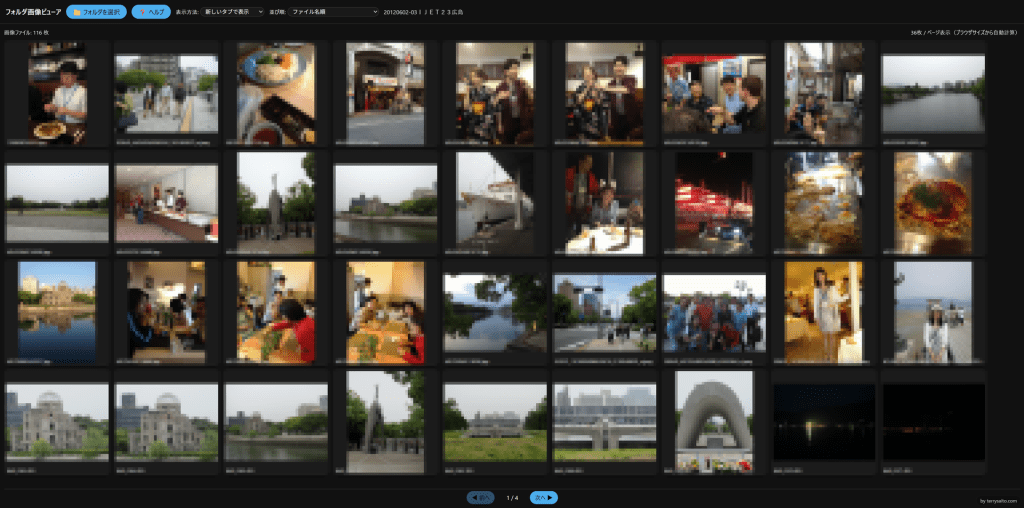
Task: Follow the by terrysaito.com link
Action: coord(998,500)
